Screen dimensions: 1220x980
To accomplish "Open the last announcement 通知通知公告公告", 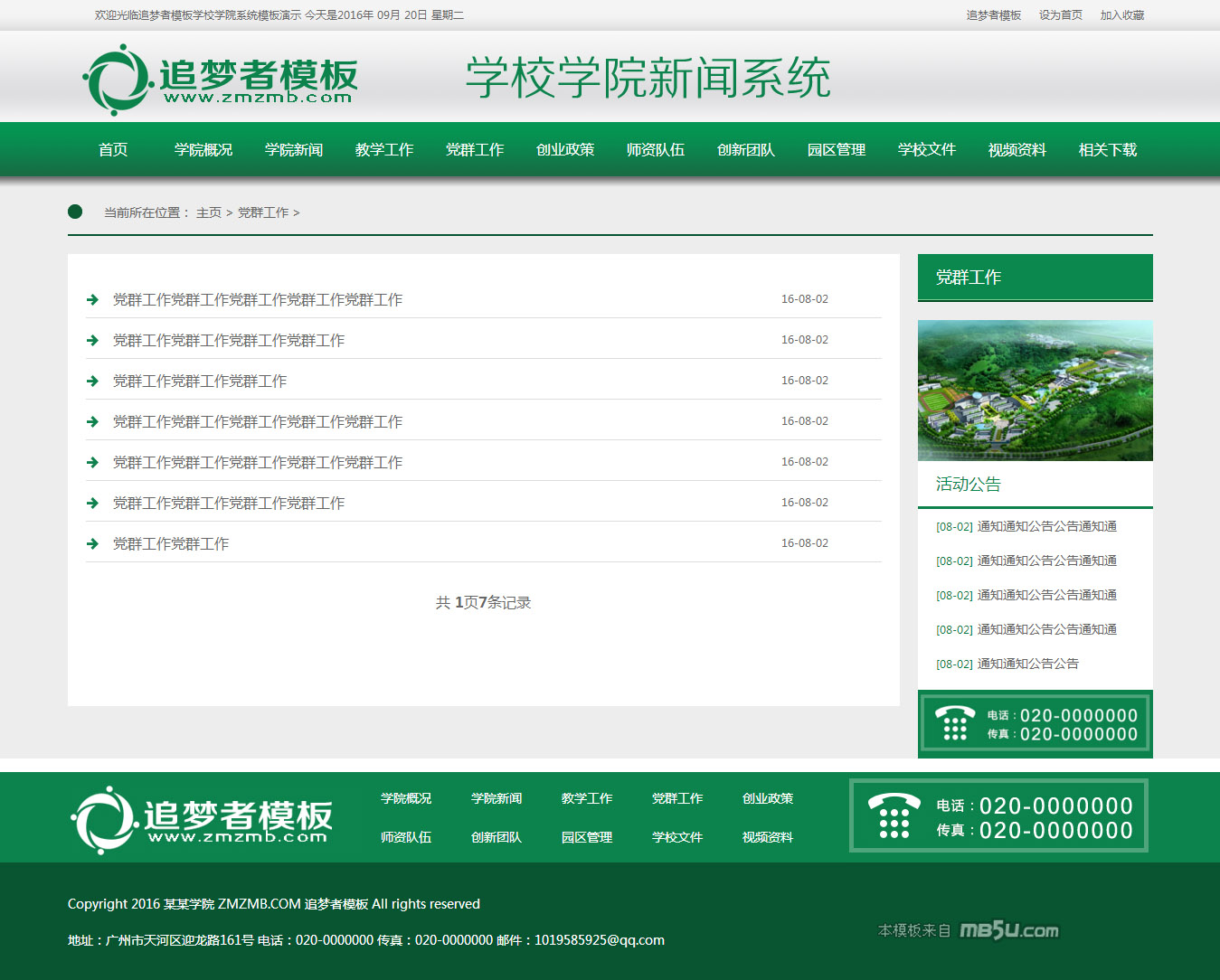I will 1027,664.
